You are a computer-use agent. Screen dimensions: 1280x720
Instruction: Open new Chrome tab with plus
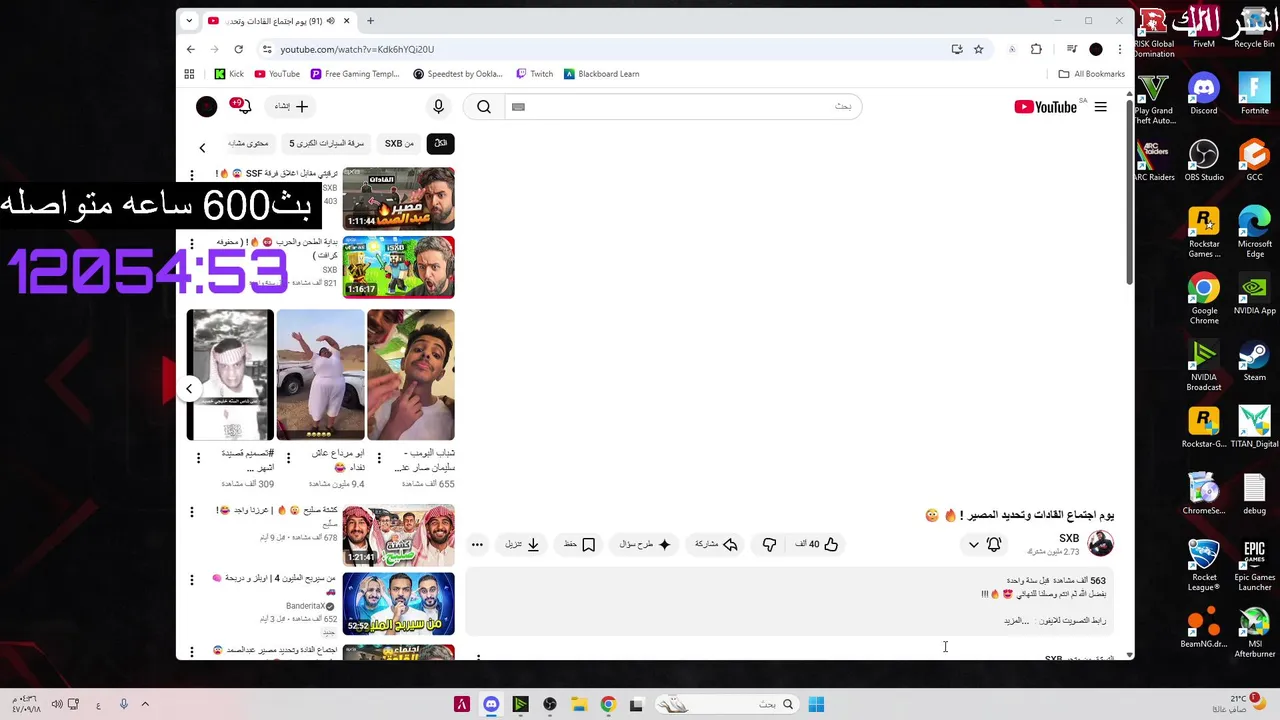[x=370, y=21]
